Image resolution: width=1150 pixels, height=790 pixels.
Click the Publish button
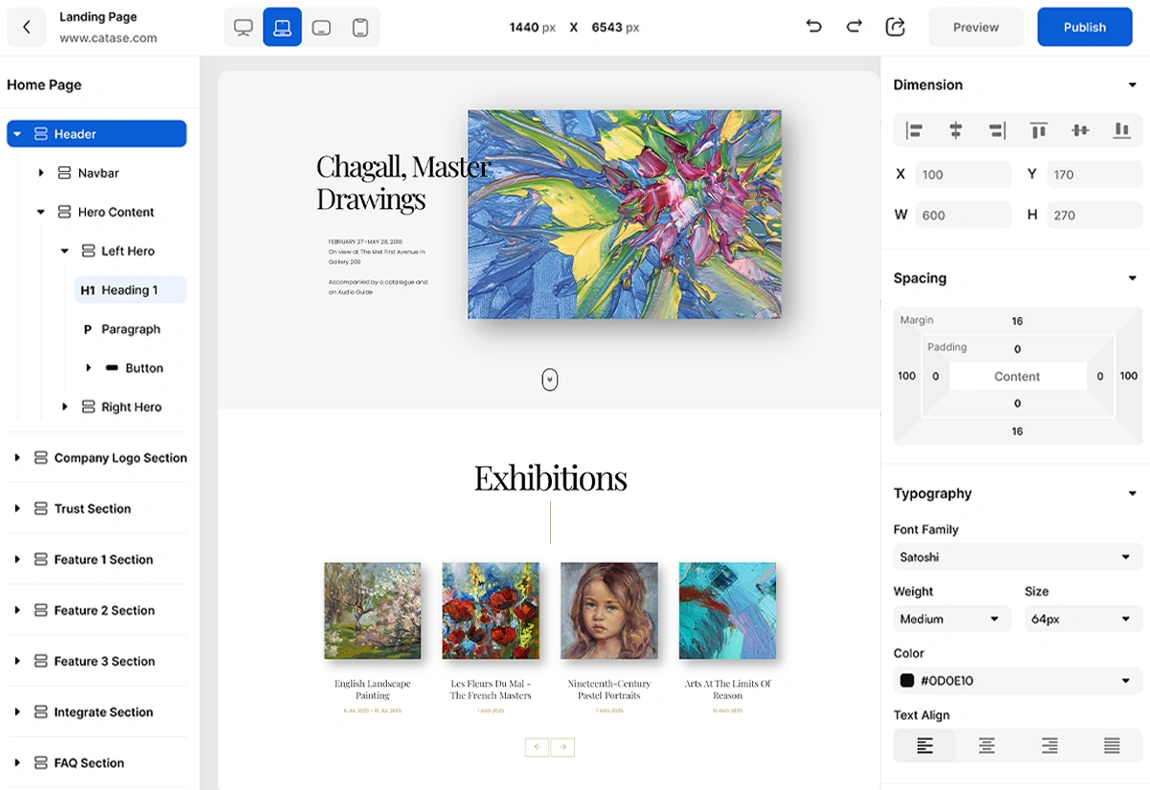click(1084, 27)
